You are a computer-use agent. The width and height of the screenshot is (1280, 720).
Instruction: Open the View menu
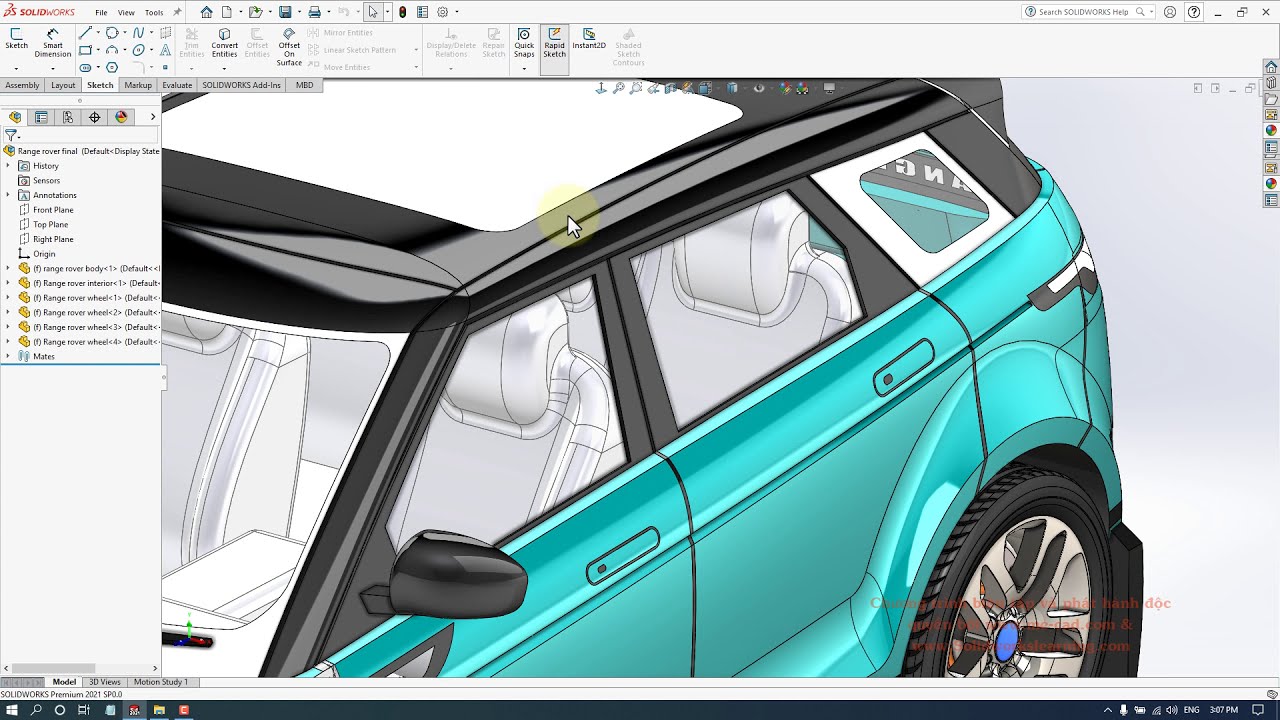tap(126, 13)
